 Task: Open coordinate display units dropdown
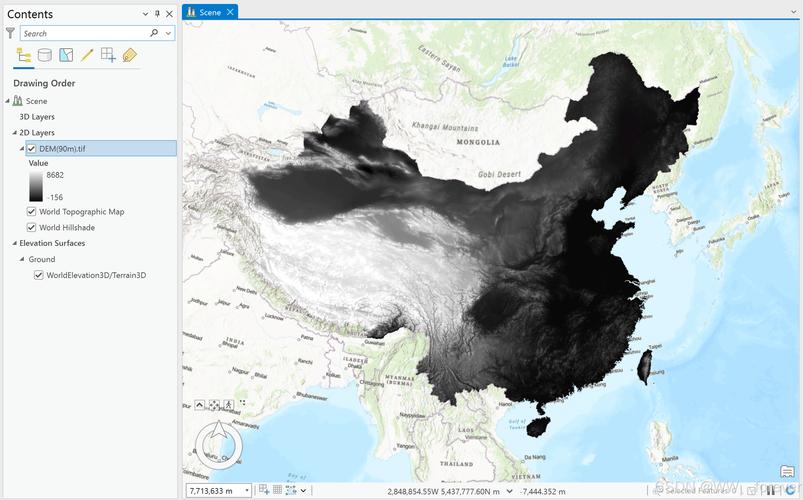[509, 491]
